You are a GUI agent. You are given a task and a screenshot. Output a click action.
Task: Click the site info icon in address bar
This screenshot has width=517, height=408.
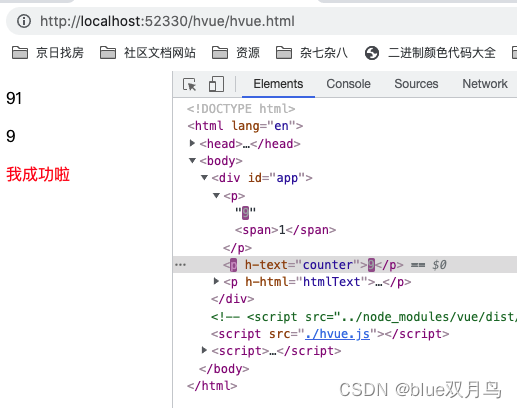[24, 21]
